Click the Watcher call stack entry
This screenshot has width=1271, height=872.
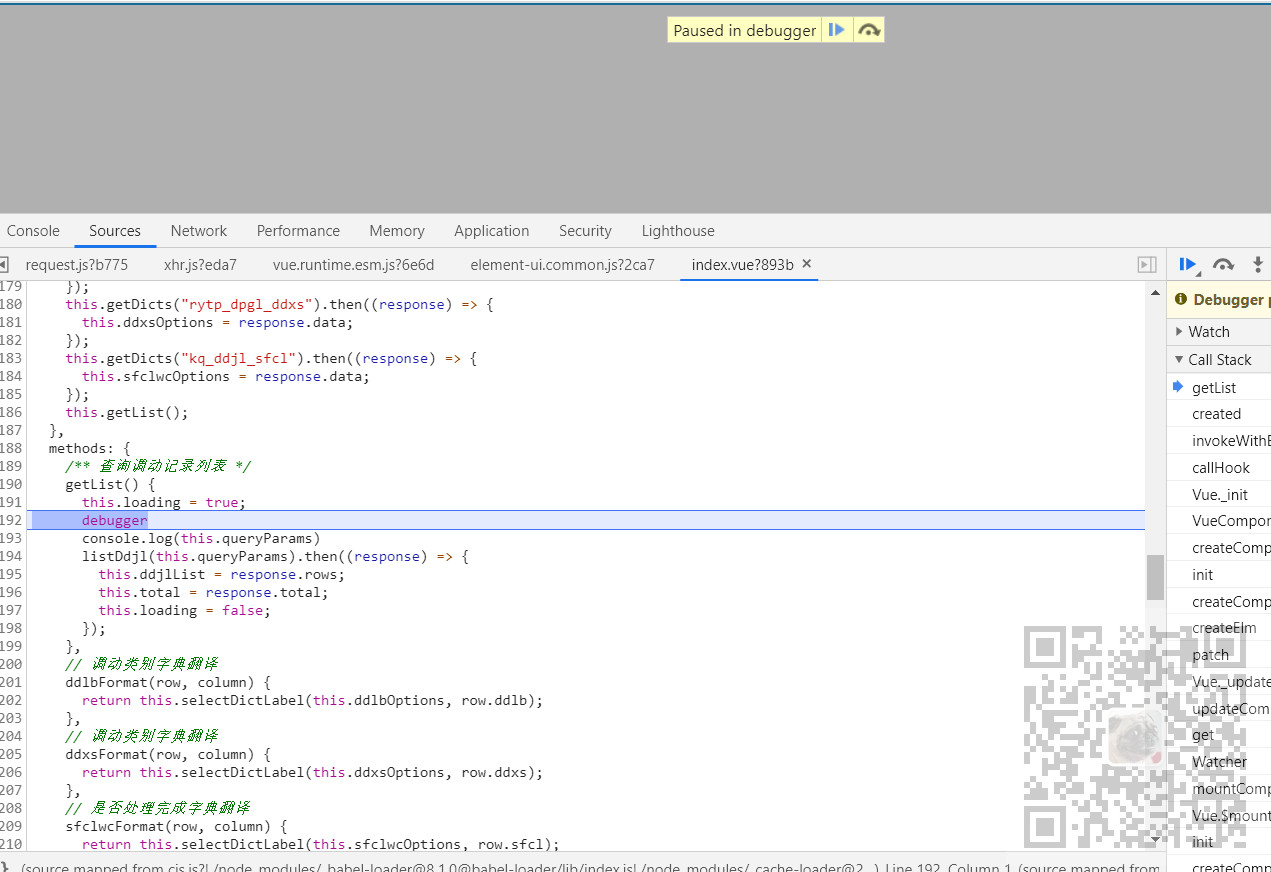1219,761
